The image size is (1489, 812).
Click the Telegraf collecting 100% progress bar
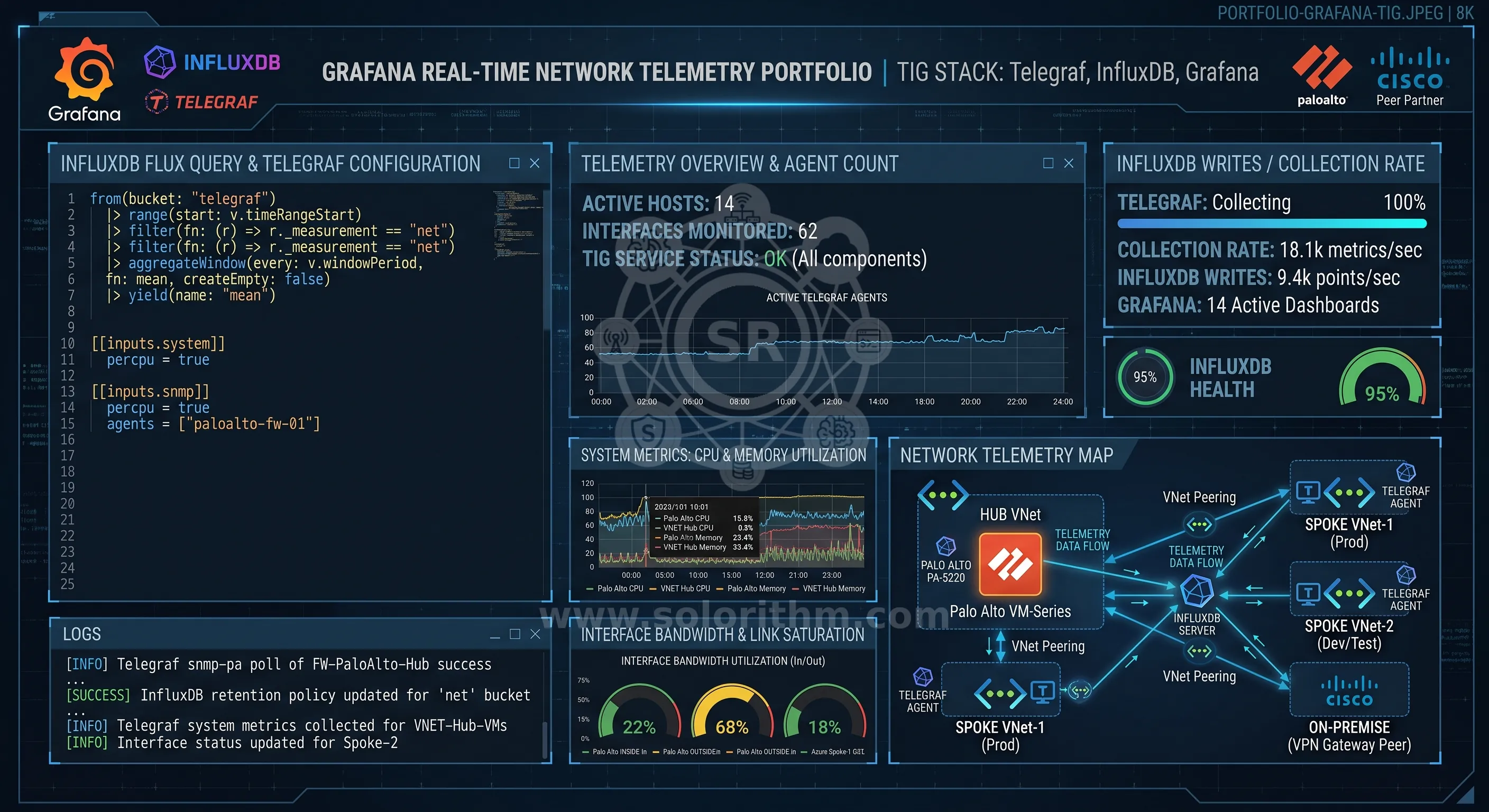1272,224
